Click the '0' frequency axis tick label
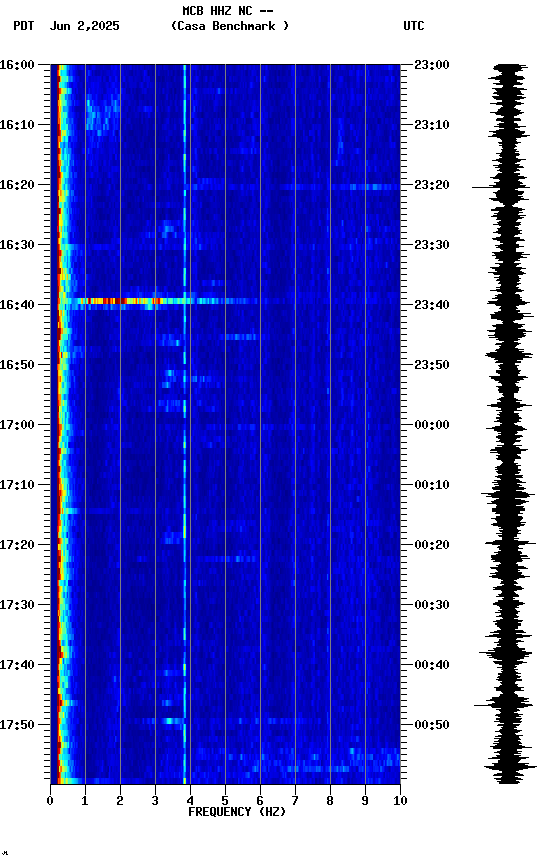Viewport: 552px width, 864px height. (x=50, y=801)
